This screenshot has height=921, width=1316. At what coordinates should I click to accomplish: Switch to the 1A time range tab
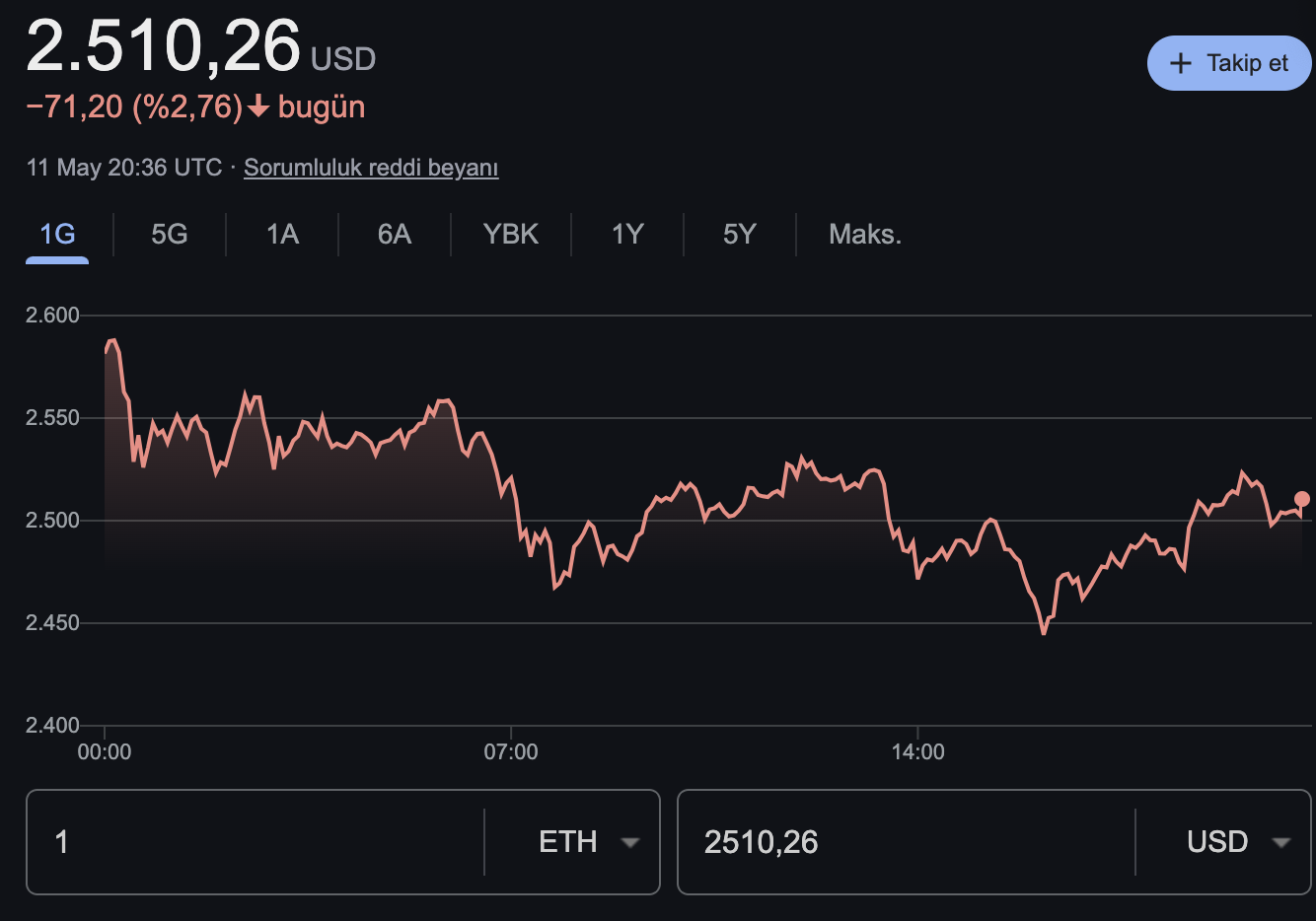point(282,235)
